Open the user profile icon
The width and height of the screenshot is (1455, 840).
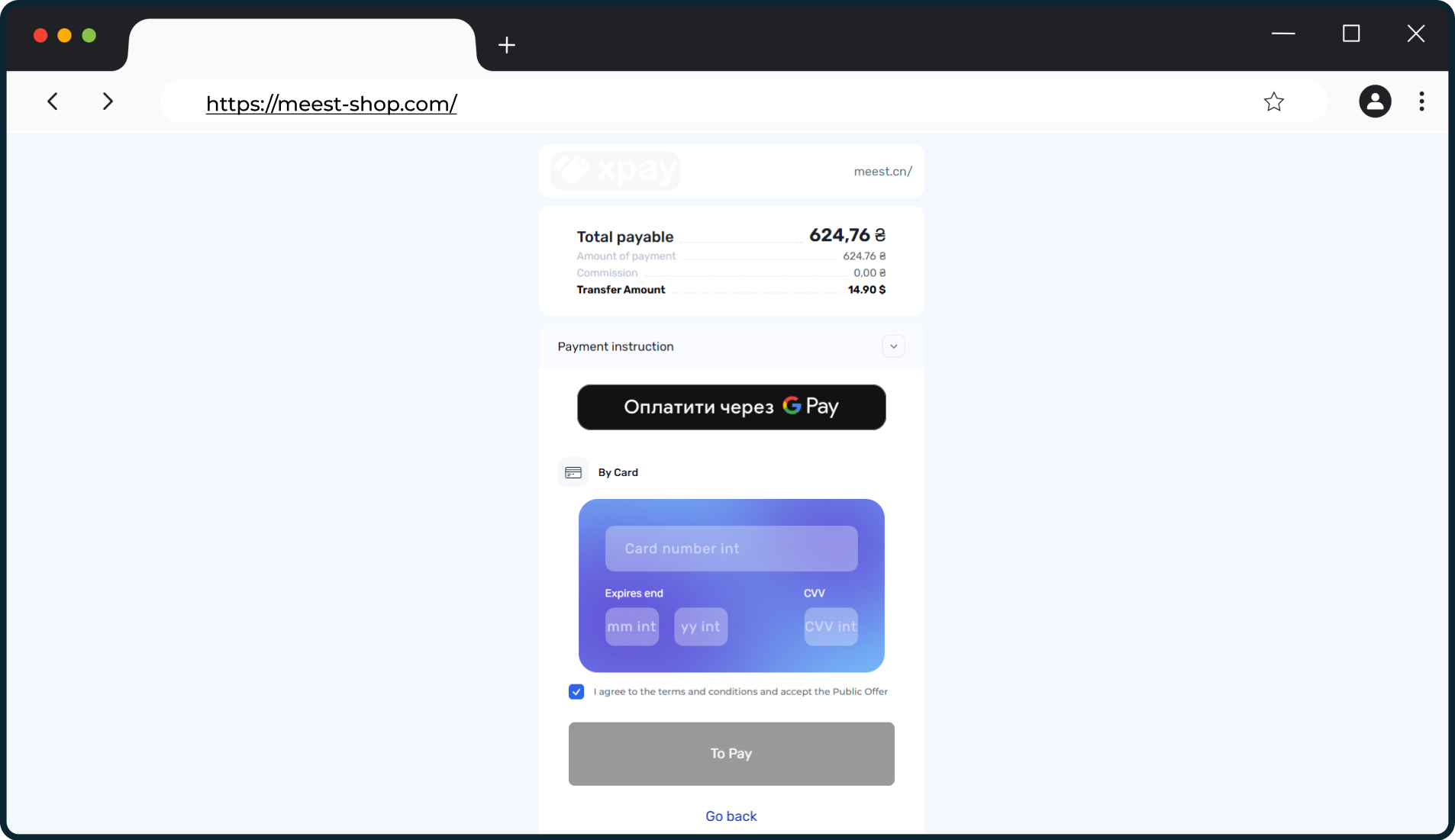[x=1375, y=101]
